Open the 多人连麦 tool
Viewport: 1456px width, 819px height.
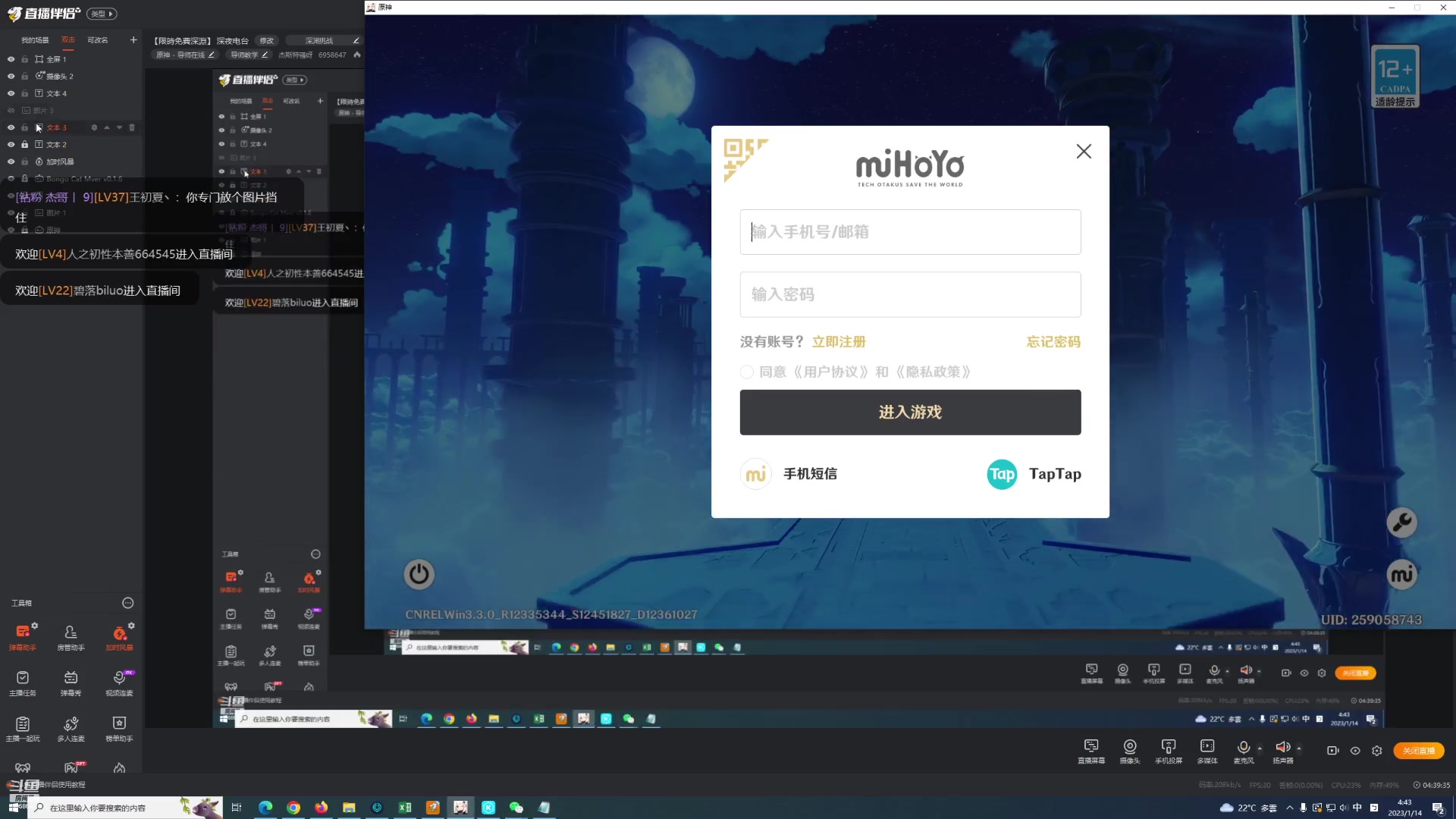[71, 729]
